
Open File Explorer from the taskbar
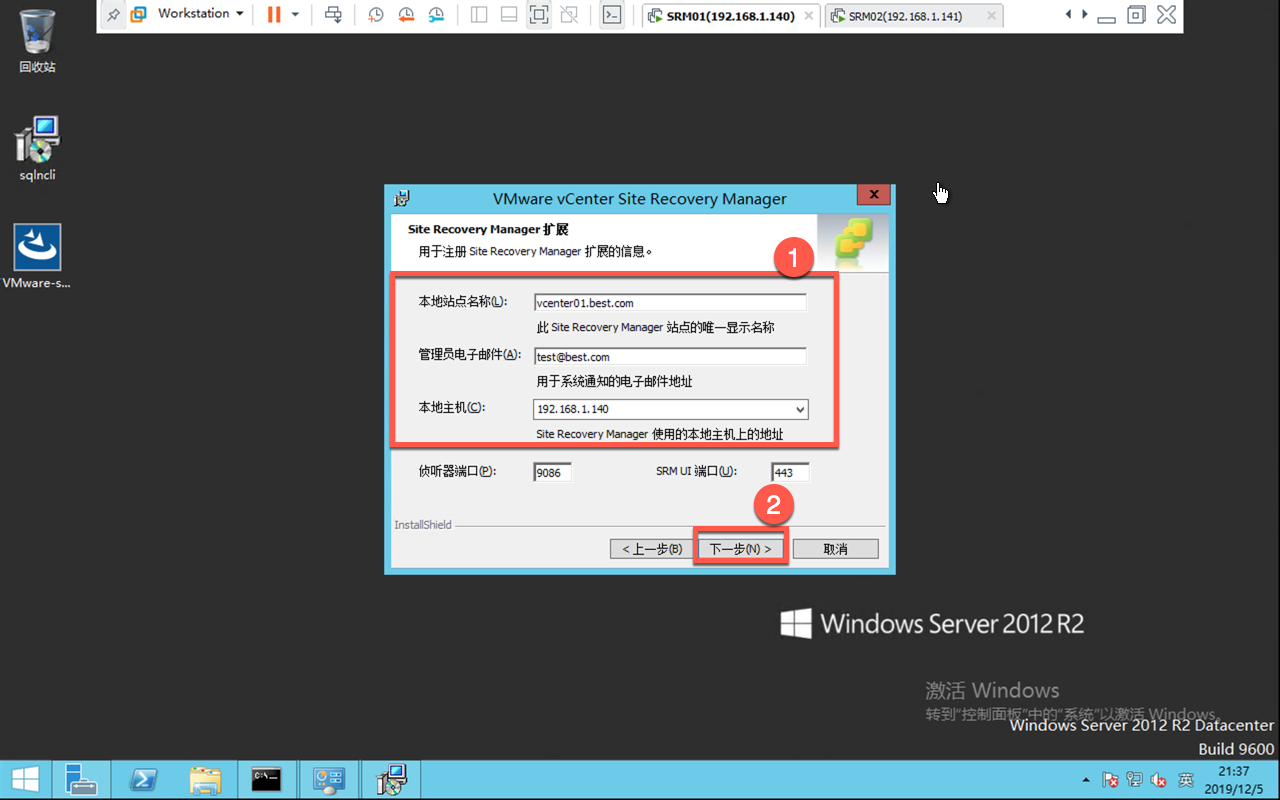pyautogui.click(x=204, y=780)
